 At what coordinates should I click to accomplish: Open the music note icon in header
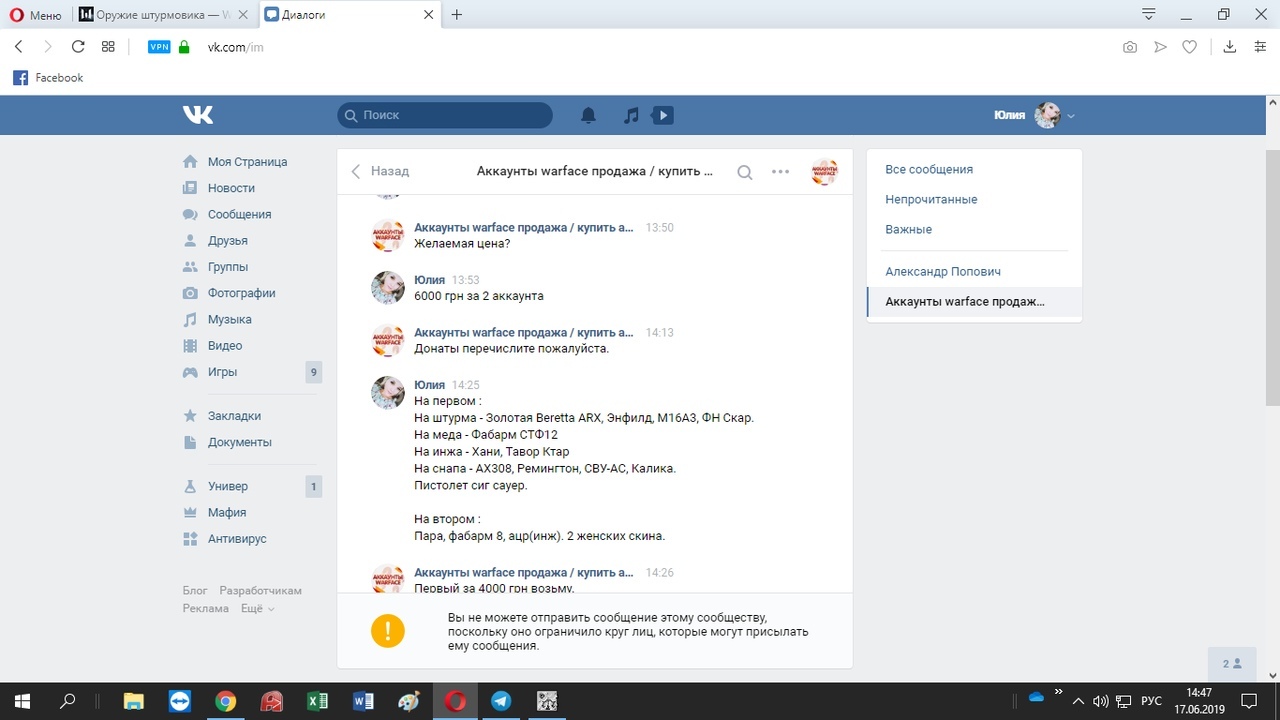point(631,115)
